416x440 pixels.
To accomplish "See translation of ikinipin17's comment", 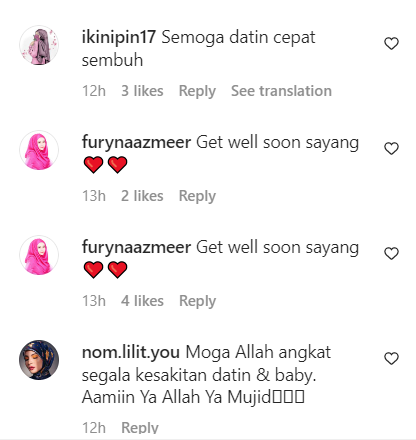I will [281, 91].
